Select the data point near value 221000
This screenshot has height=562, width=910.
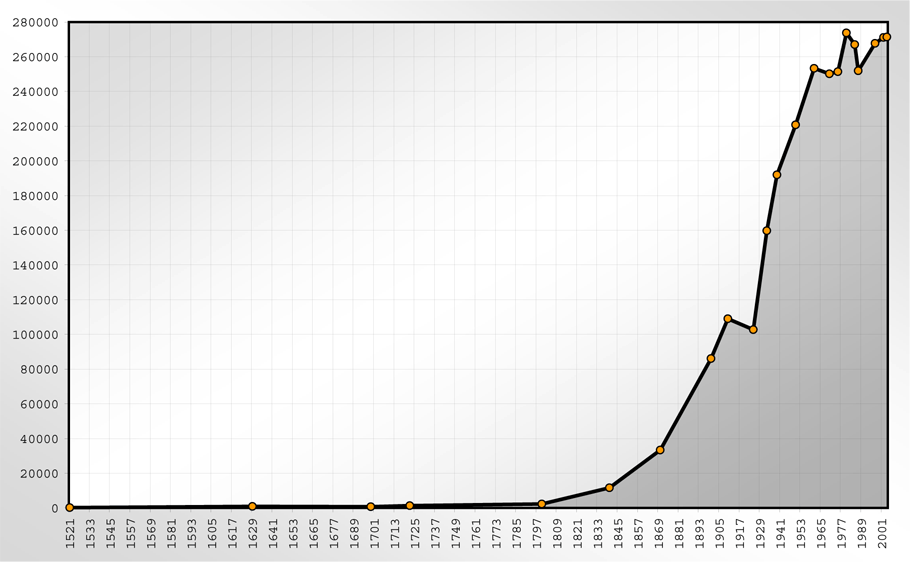[x=796, y=125]
